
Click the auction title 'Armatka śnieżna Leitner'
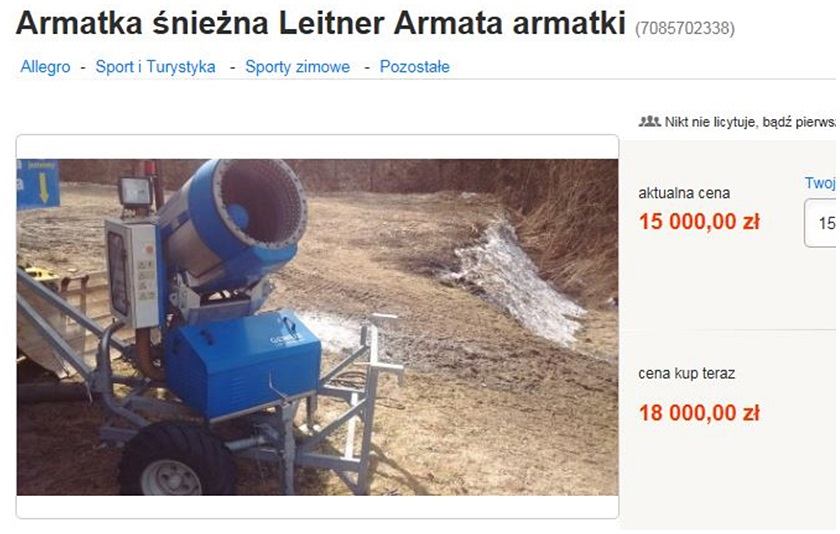320,23
